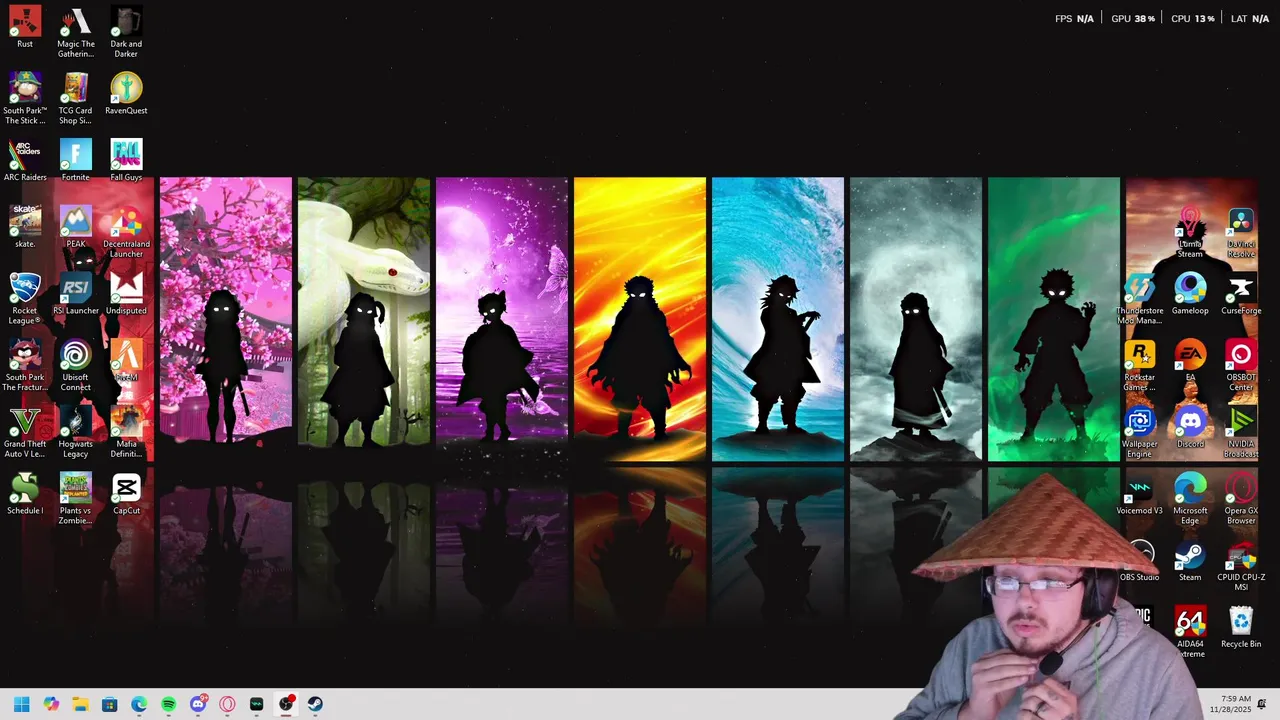
Task: Open Grand Theft Auto V shortcut
Action: tap(25, 433)
